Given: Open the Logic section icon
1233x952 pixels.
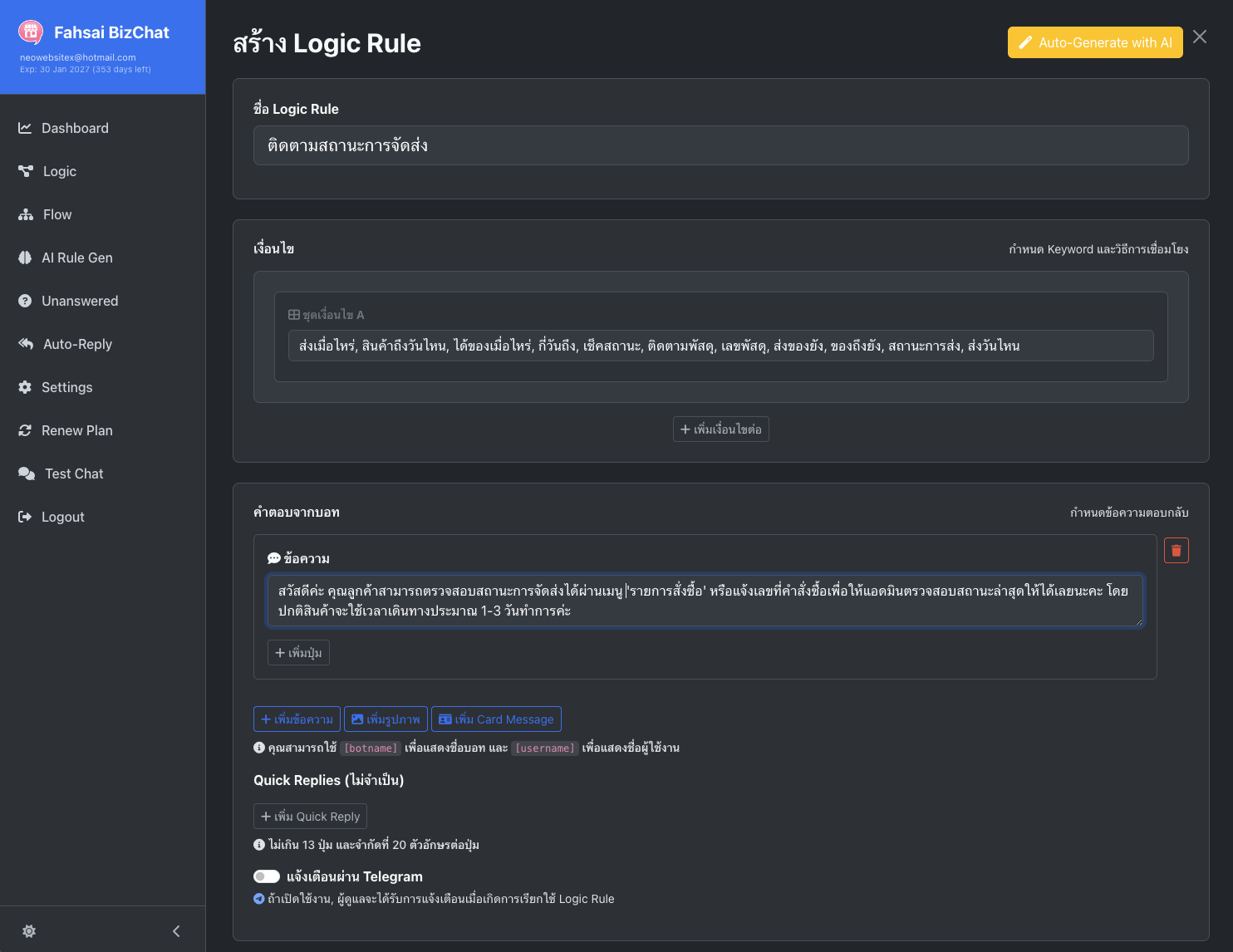Looking at the screenshot, I should pos(26,171).
